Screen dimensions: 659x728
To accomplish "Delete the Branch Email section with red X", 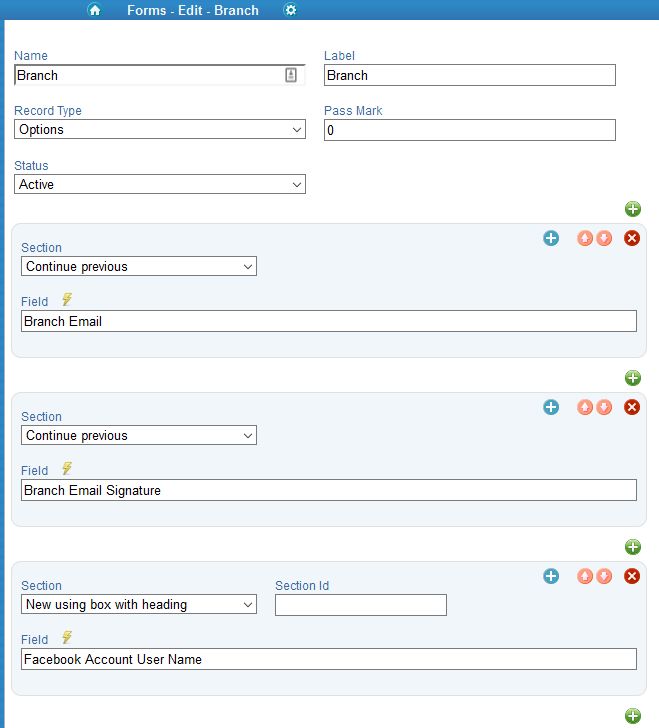I will (x=631, y=238).
